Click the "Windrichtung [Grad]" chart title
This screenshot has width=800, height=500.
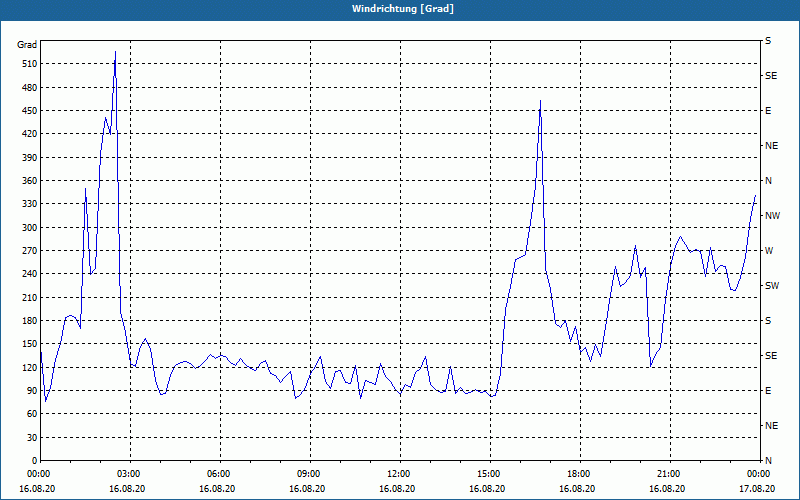click(403, 9)
